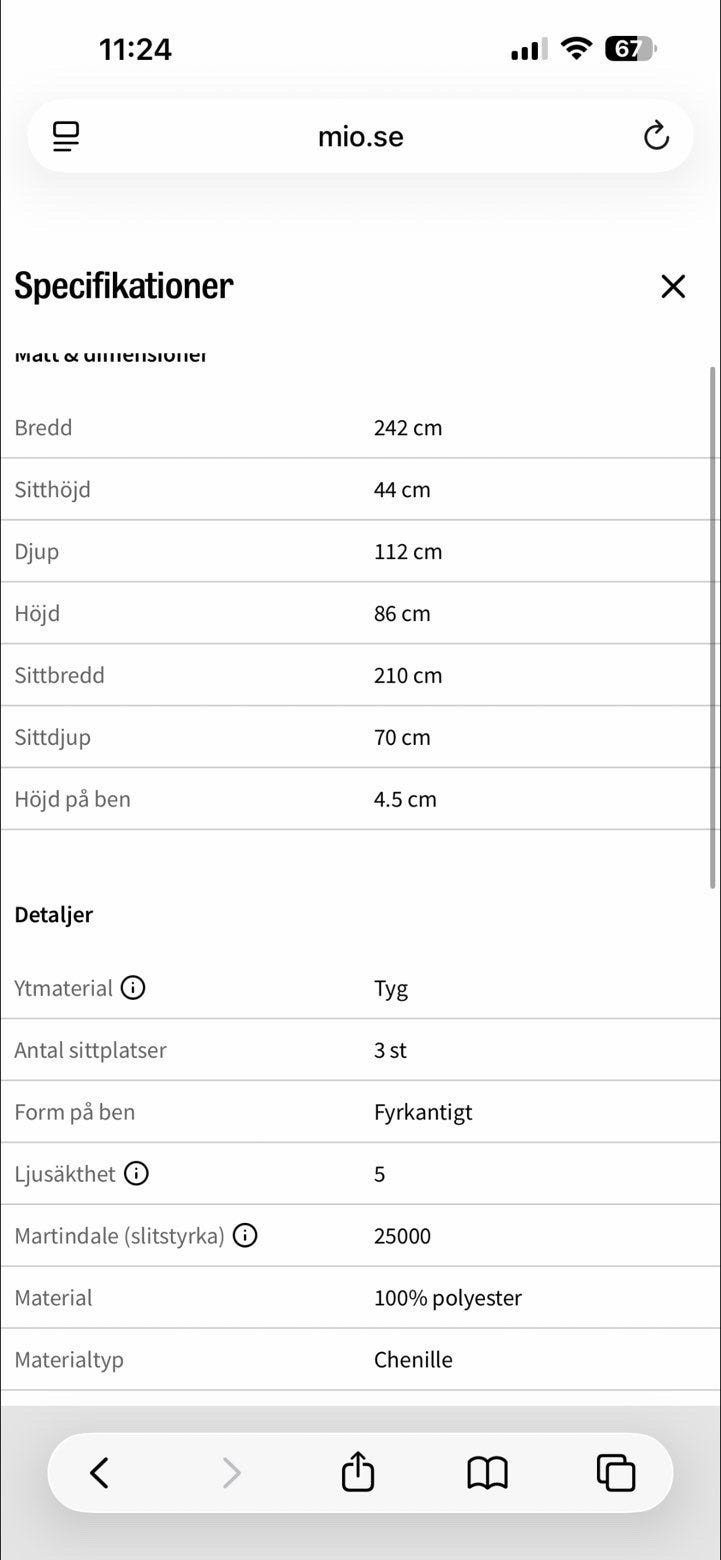Tap the Sittdjup 70 cm value
The image size is (721, 1560).
402,738
